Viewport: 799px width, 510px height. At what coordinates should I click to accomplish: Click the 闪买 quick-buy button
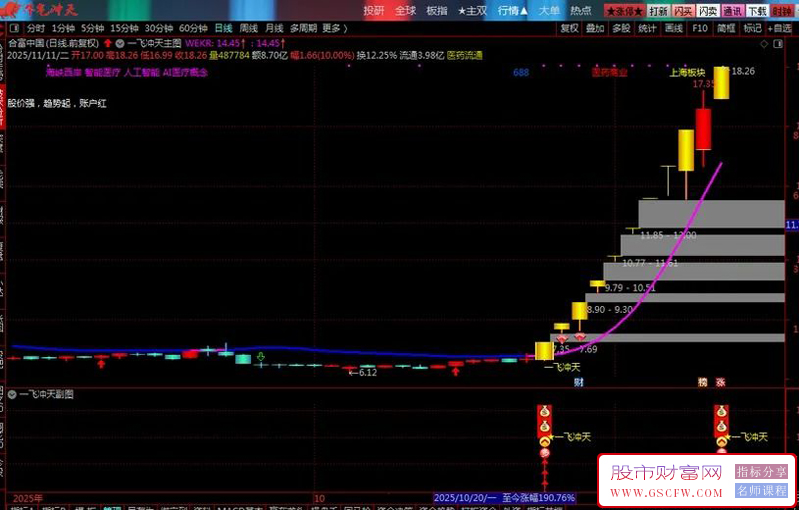point(683,11)
